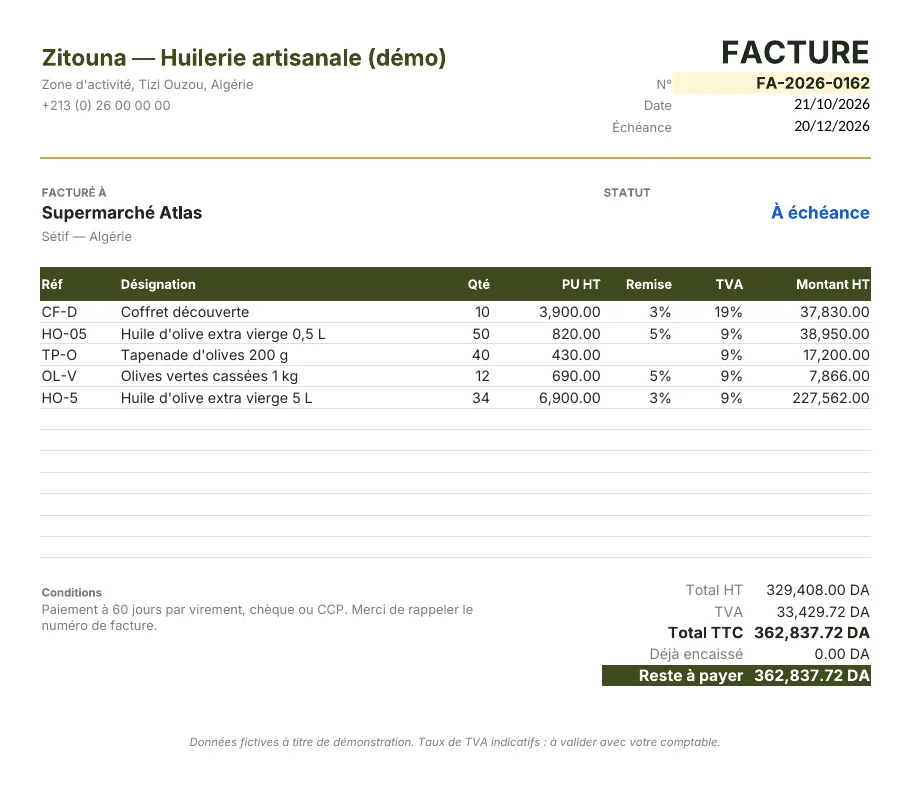Click the "Désignation" column header
911x789 pixels.
tap(158, 284)
